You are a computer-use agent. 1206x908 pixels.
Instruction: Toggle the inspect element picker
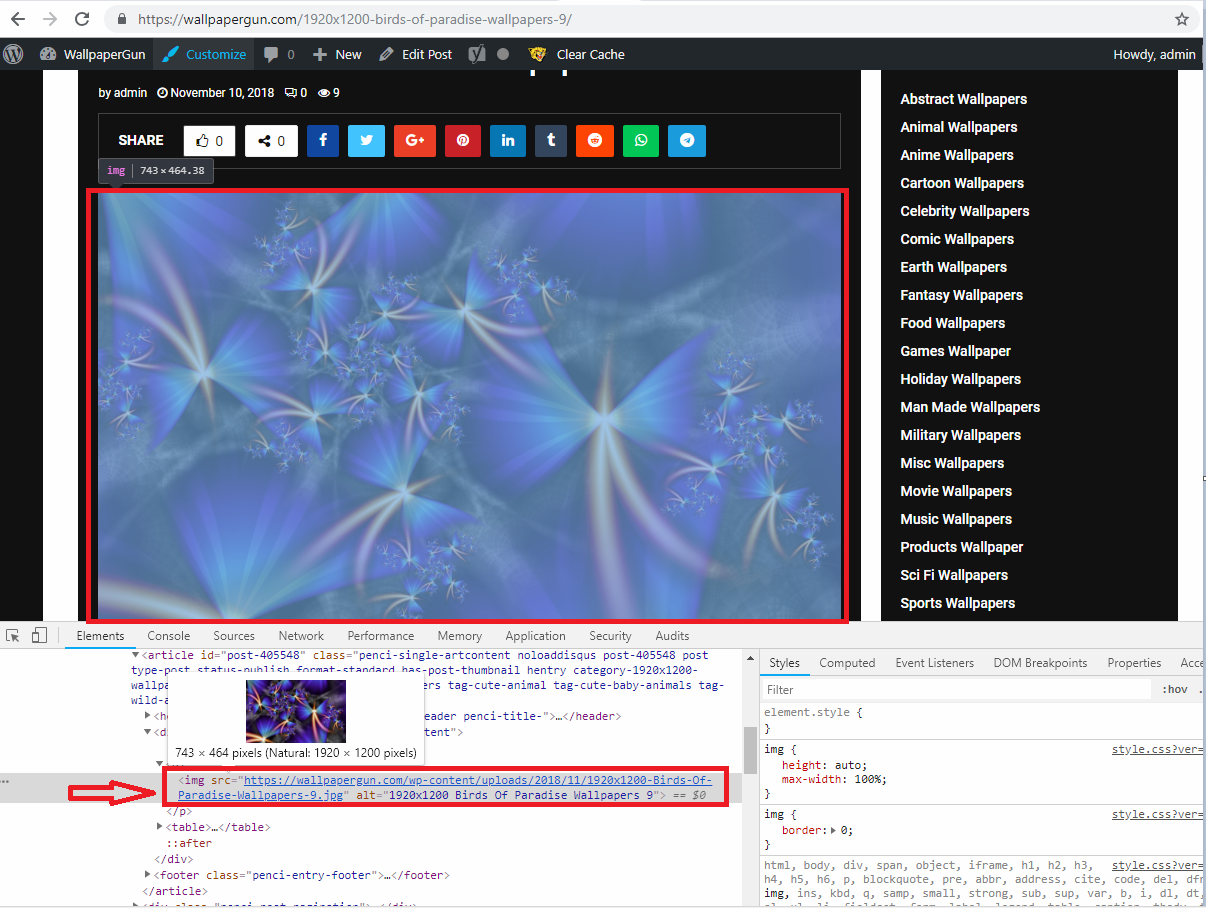pos(13,635)
